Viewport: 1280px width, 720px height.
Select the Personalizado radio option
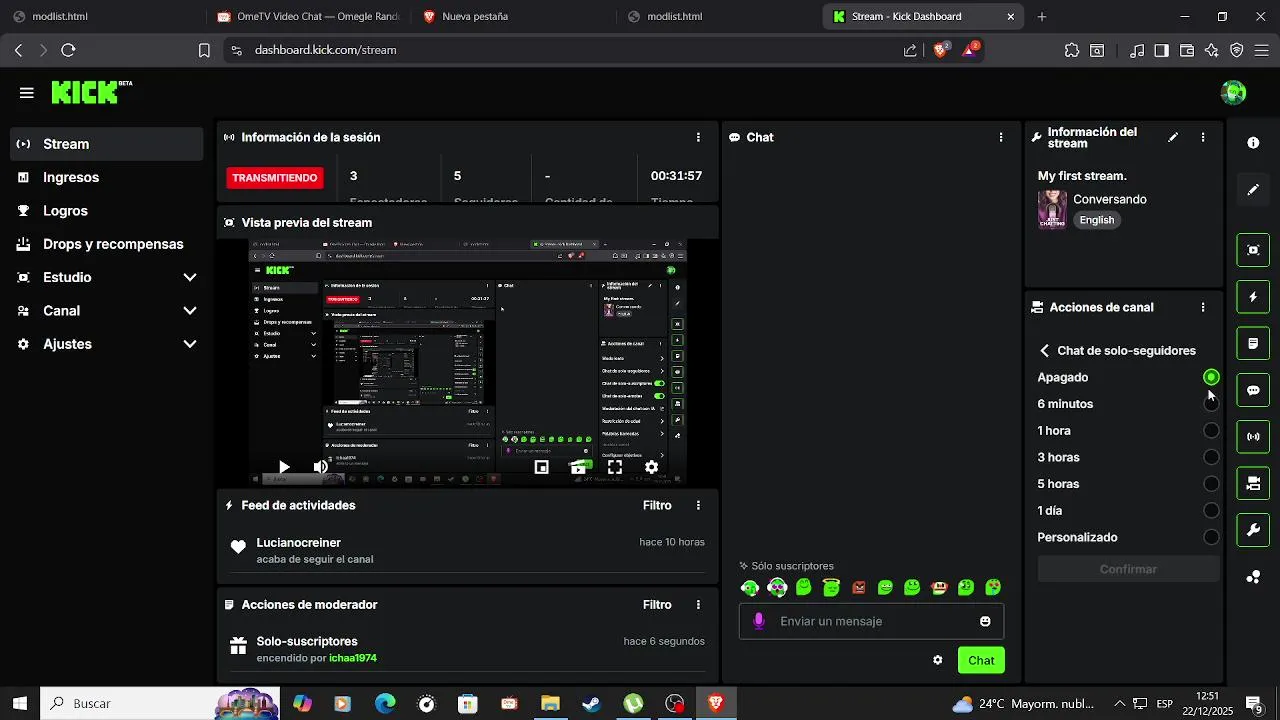[x=1211, y=537]
